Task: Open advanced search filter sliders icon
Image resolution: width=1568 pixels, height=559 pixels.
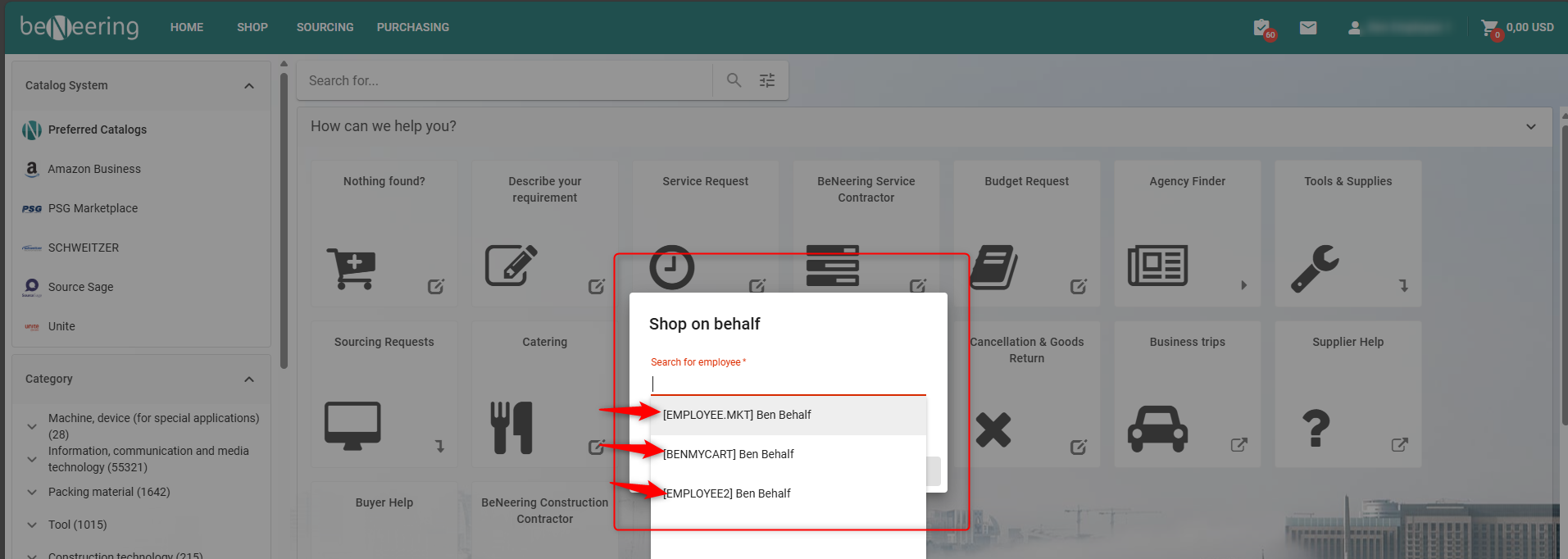Action: 767,80
